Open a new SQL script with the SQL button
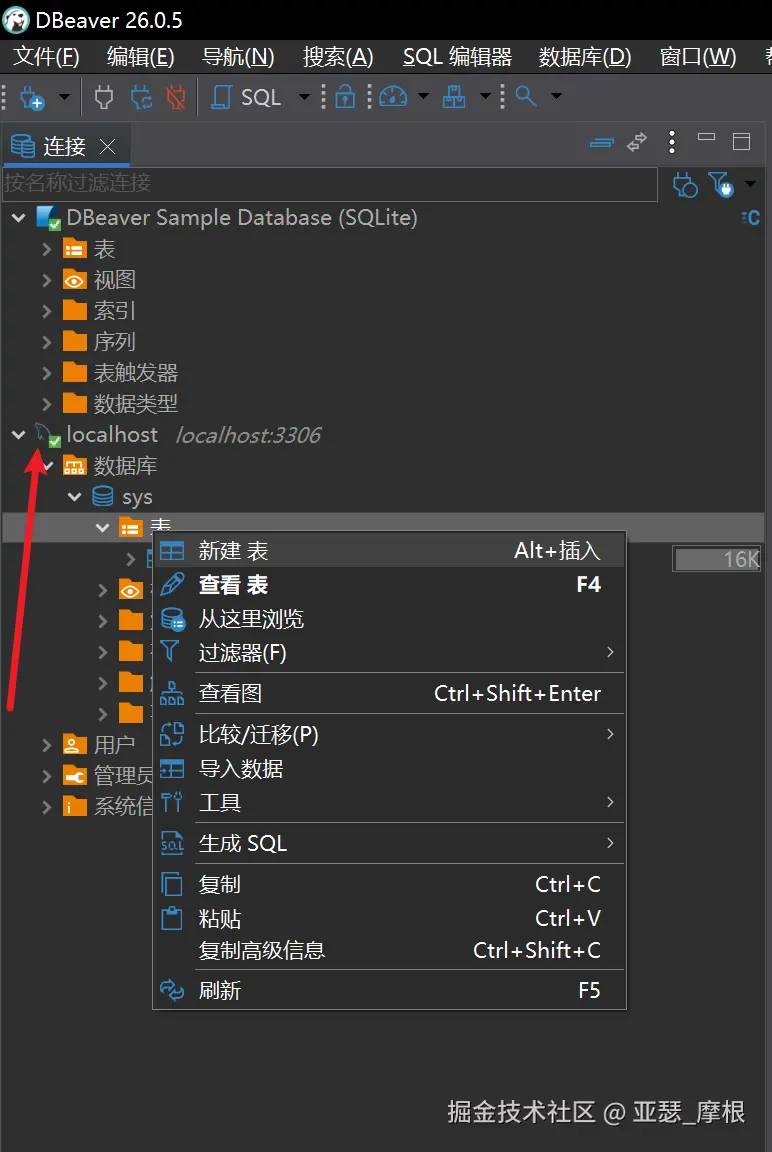 click(247, 97)
